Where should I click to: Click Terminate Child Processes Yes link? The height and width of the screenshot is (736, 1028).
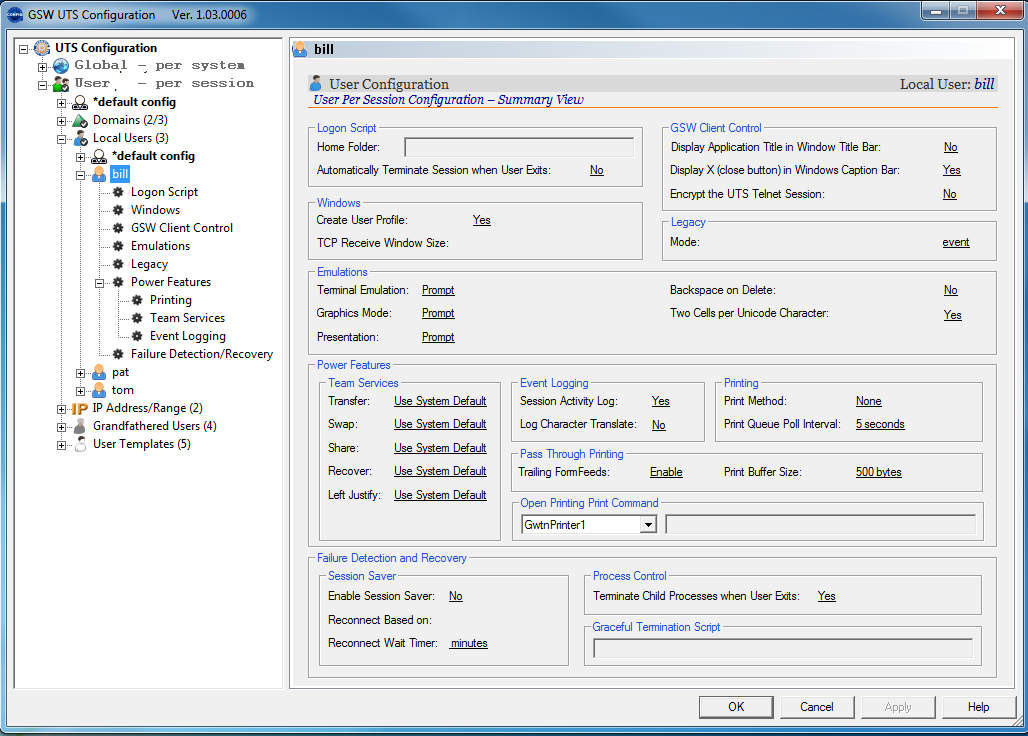pos(827,596)
